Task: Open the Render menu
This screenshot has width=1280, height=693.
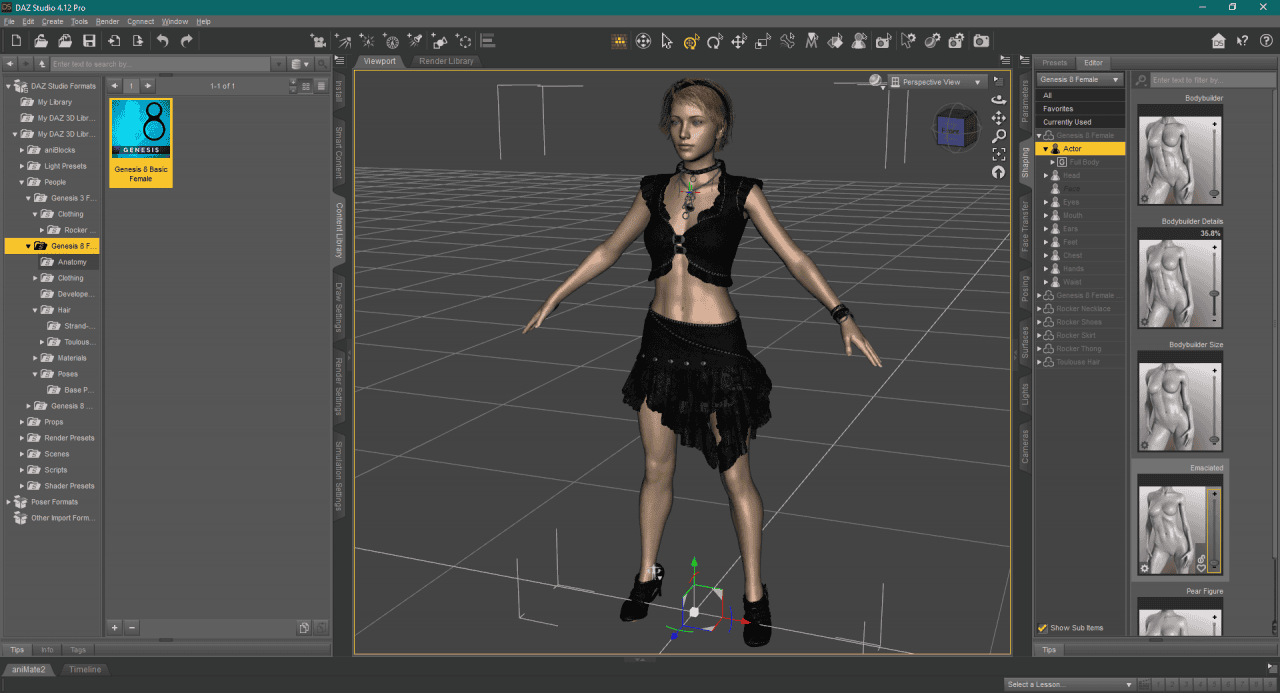Action: [106, 21]
